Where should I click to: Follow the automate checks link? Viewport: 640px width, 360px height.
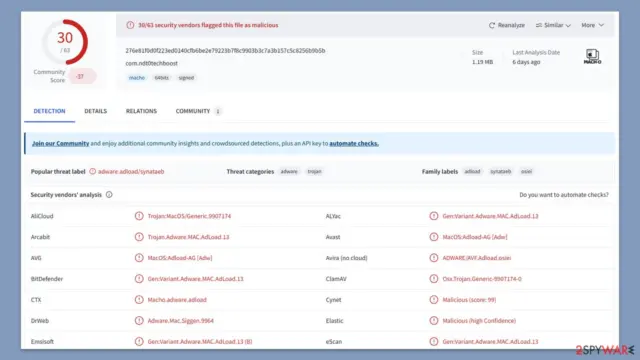click(x=354, y=143)
